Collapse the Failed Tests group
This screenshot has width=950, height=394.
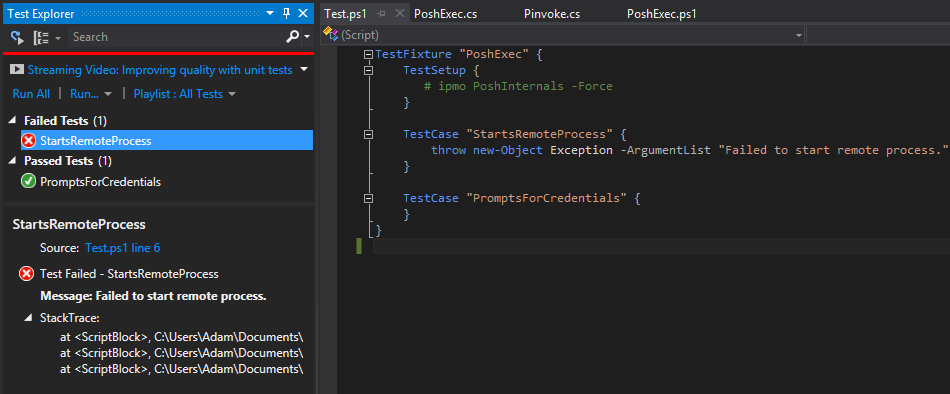[x=13, y=121]
